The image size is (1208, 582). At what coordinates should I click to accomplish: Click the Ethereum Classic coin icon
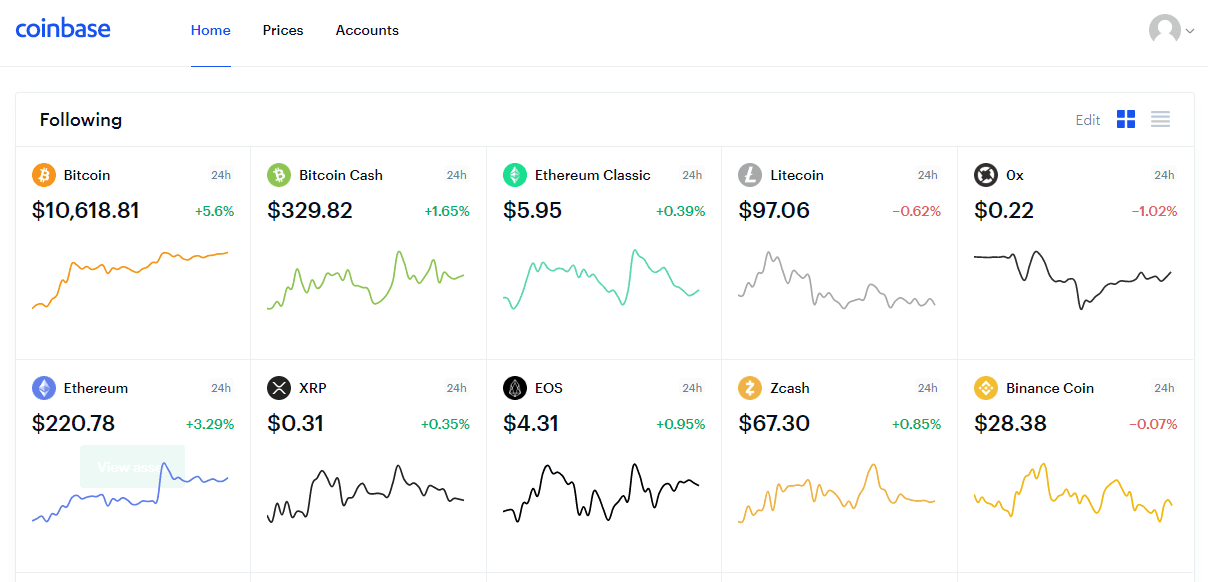coord(515,175)
